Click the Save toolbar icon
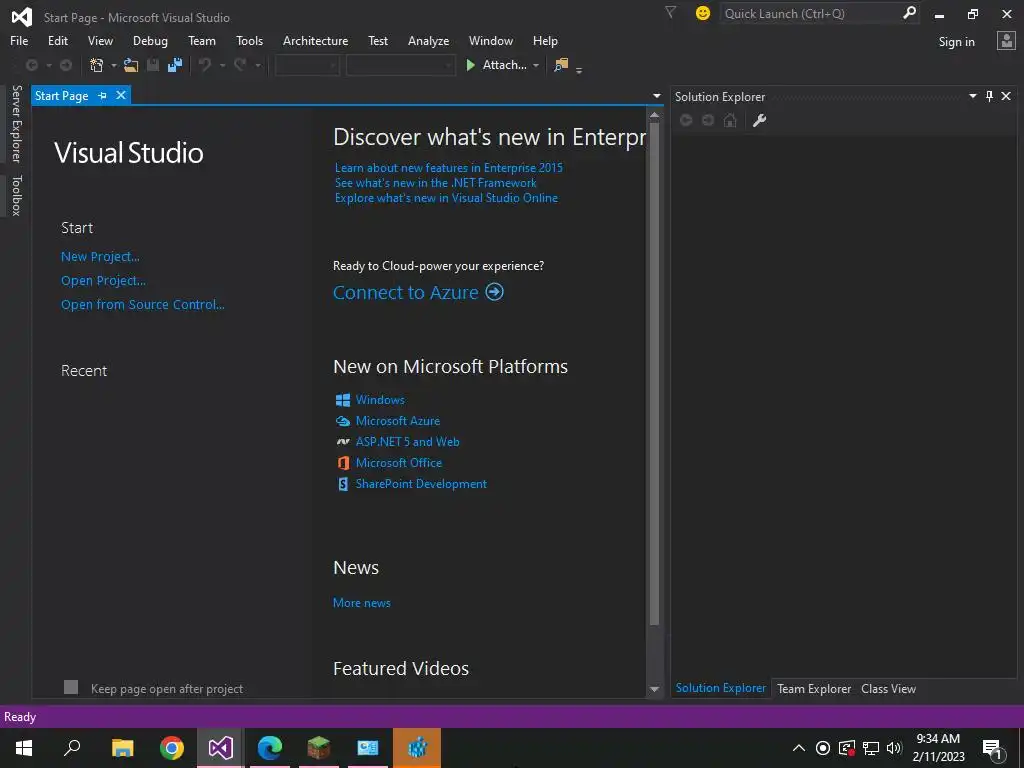Screen dimensions: 1024x768 pyautogui.click(x=153, y=65)
